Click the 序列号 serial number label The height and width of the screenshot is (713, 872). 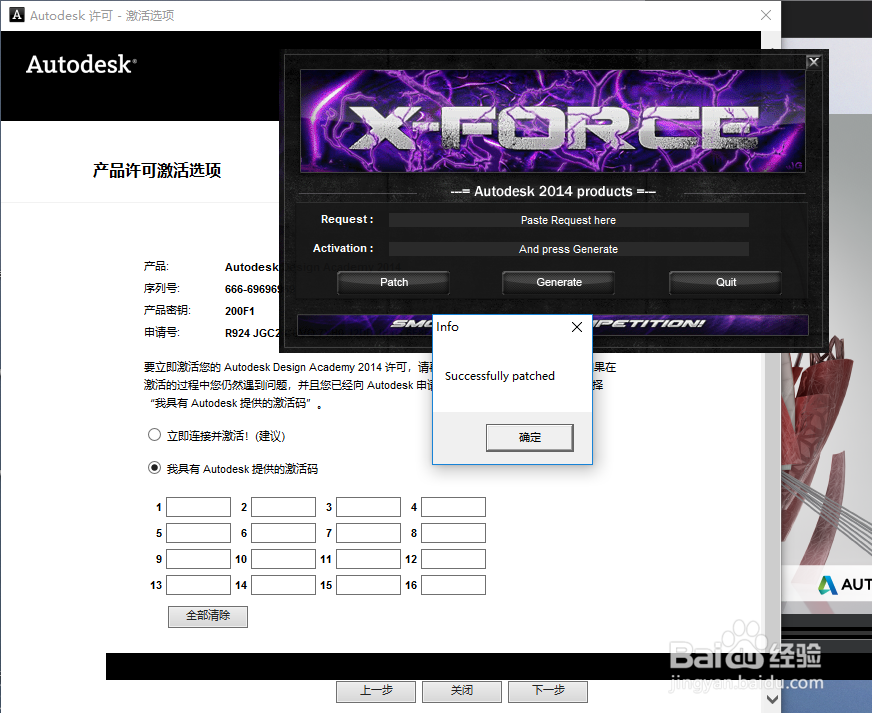(162, 288)
